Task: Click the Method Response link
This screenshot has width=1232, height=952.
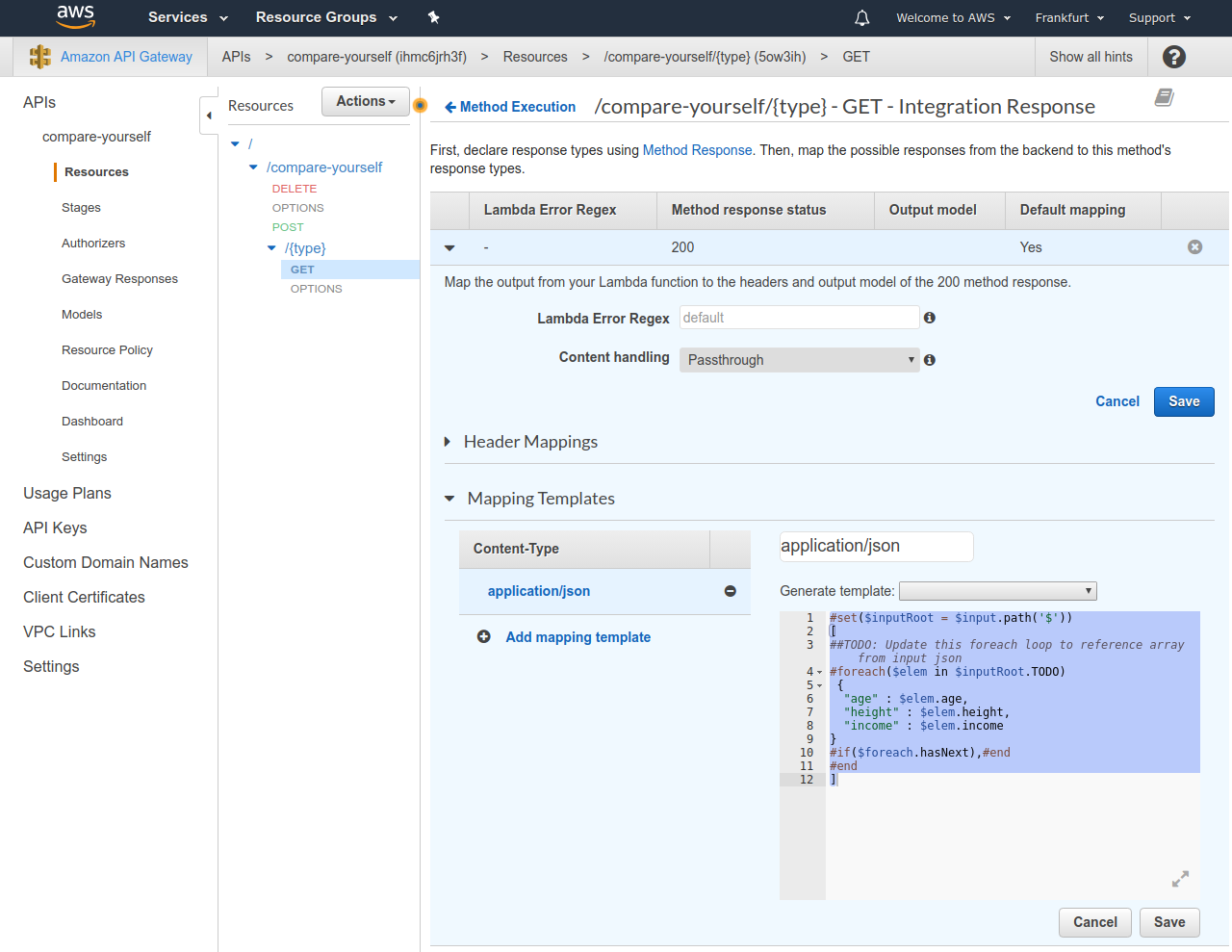Action: (x=698, y=150)
